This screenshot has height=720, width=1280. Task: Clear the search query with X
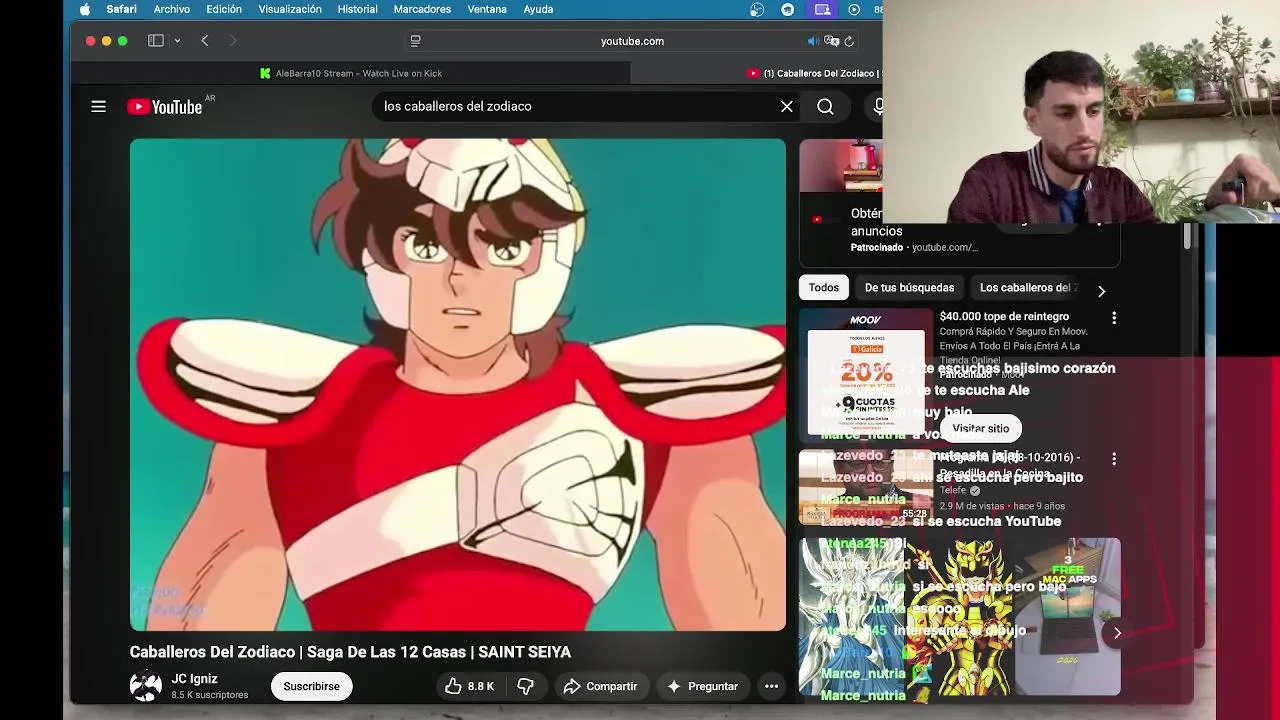(787, 106)
